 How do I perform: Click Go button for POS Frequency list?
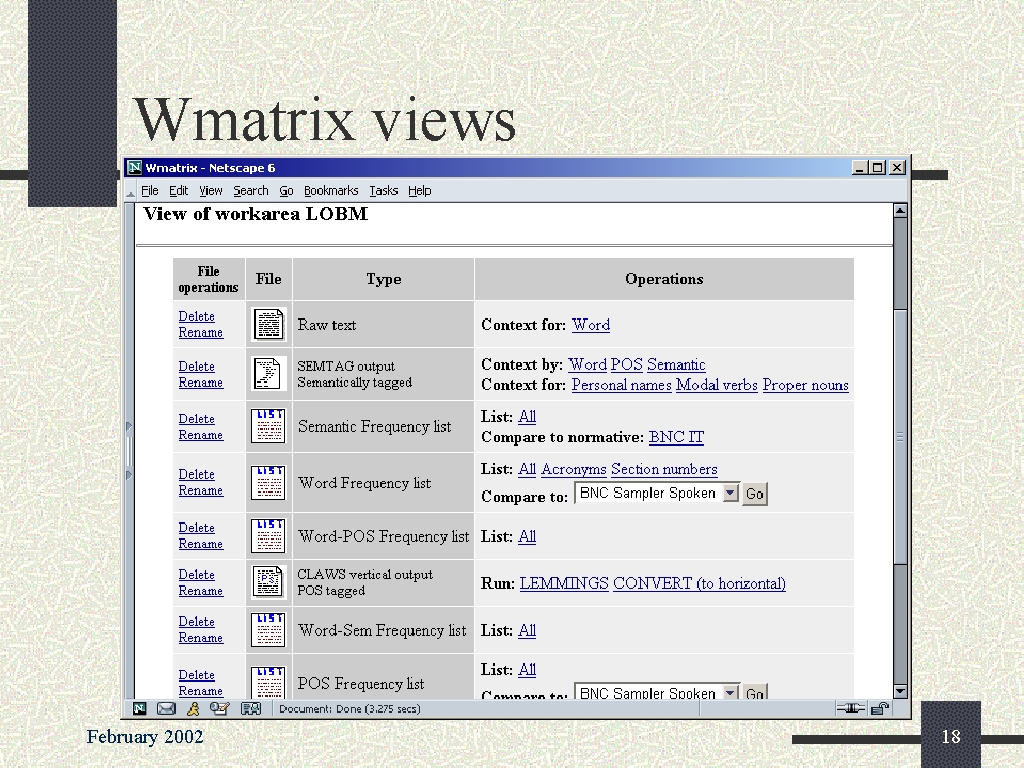pos(755,692)
